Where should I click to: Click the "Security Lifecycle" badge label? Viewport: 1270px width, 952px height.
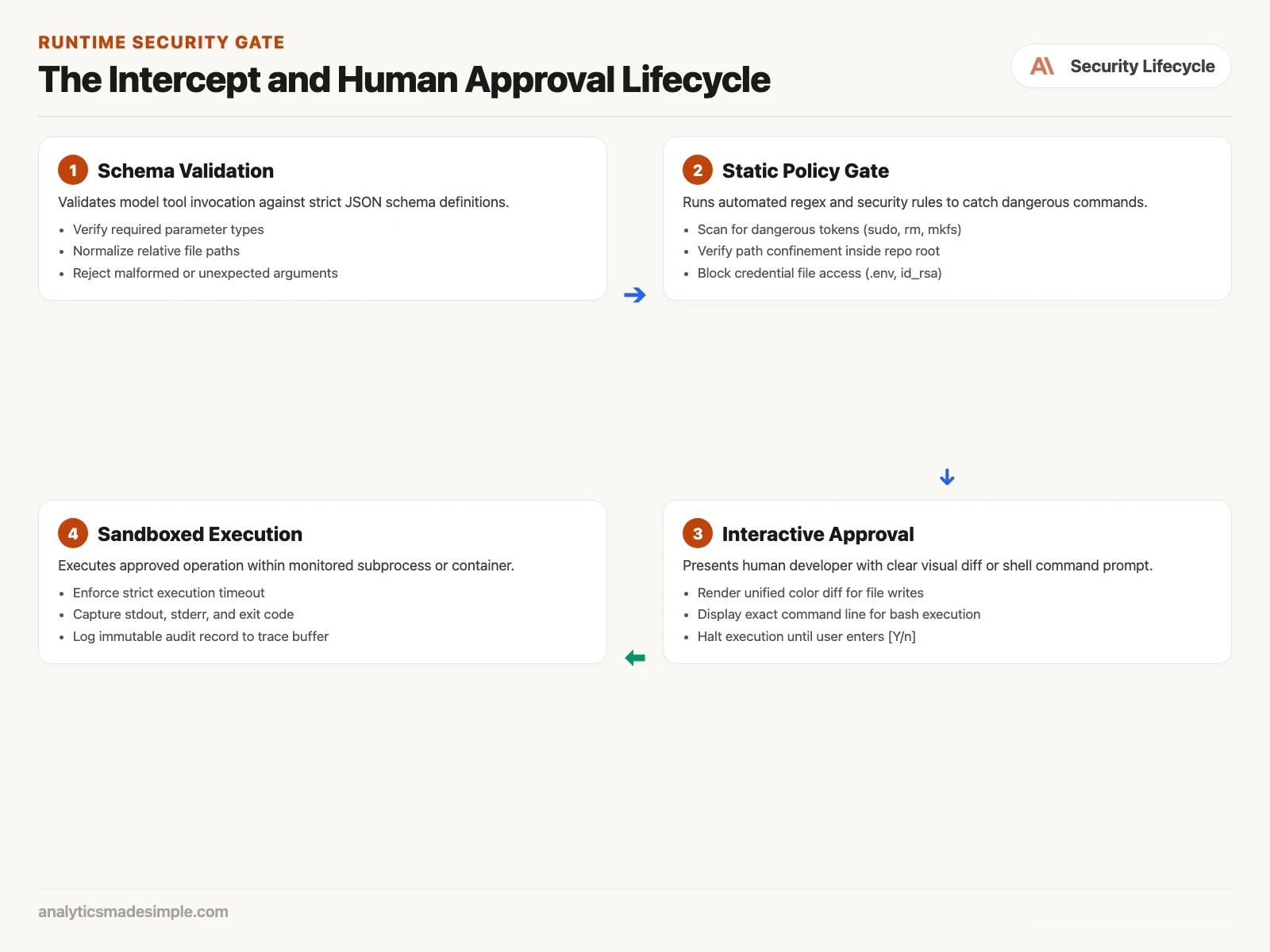pos(1142,66)
